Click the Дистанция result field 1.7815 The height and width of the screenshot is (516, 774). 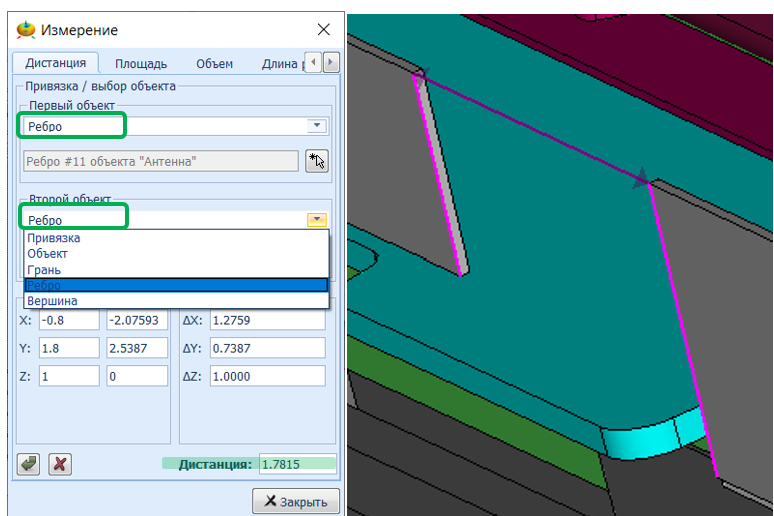click(296, 464)
